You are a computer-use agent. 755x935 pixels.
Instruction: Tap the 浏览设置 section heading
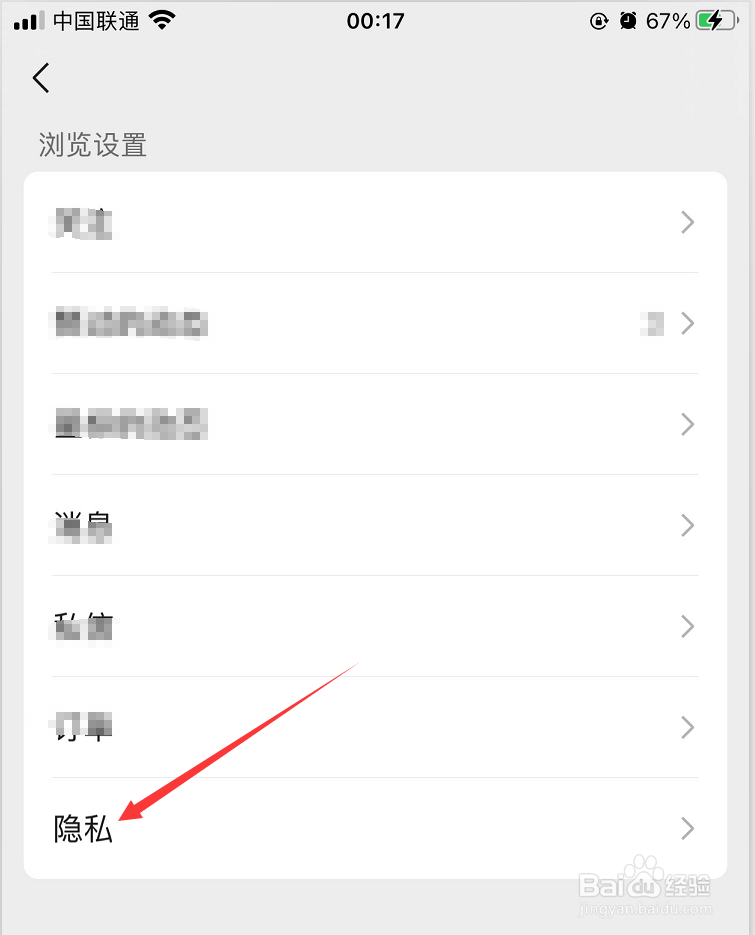click(92, 145)
